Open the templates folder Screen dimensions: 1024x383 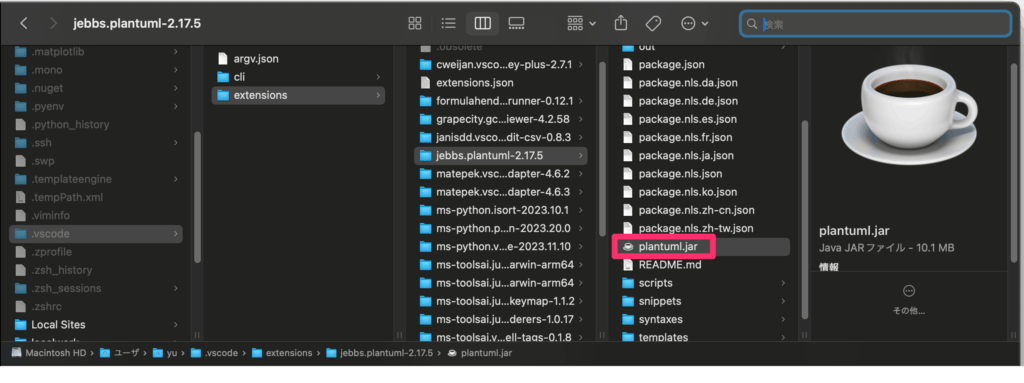[703, 337]
